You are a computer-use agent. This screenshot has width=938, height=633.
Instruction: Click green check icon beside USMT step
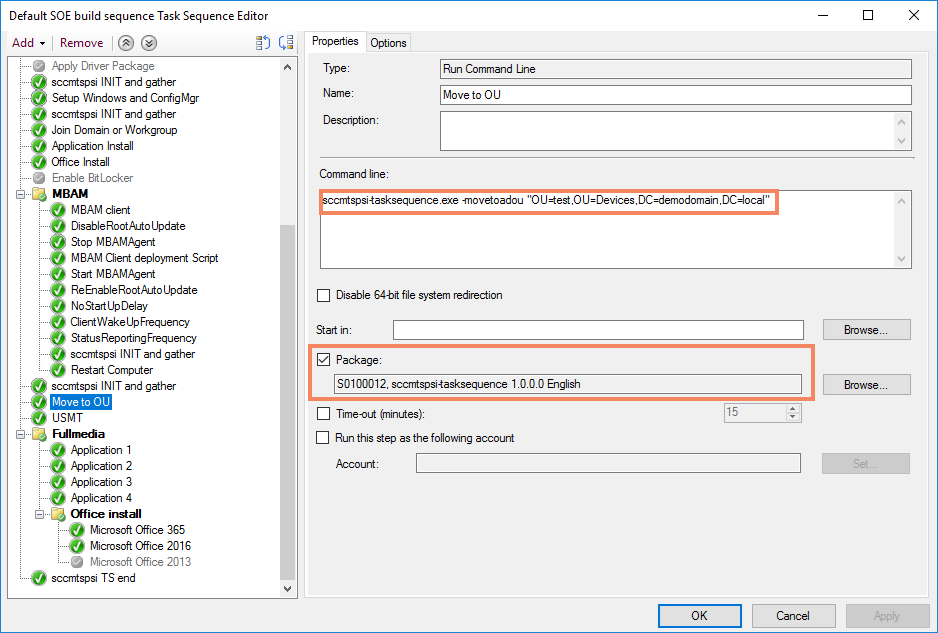39,418
